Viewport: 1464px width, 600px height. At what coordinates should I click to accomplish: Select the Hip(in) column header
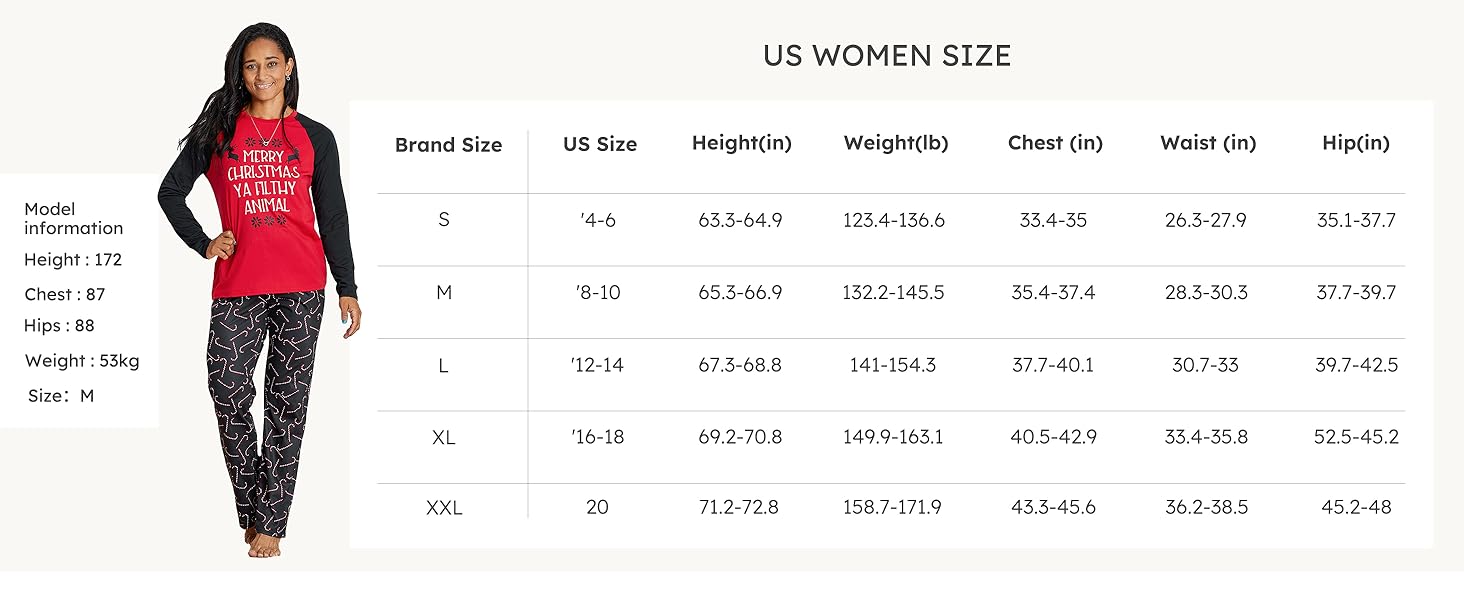[x=1356, y=143]
